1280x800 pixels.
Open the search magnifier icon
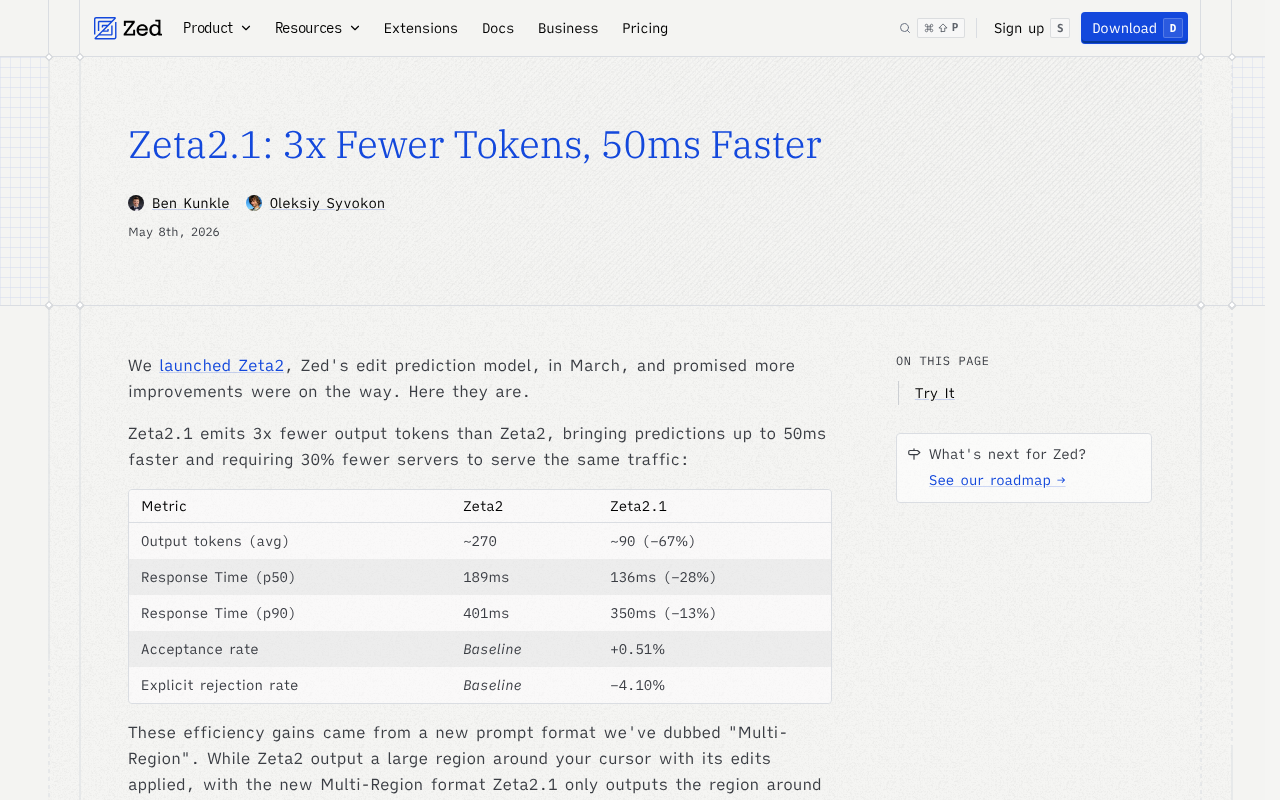pos(905,28)
